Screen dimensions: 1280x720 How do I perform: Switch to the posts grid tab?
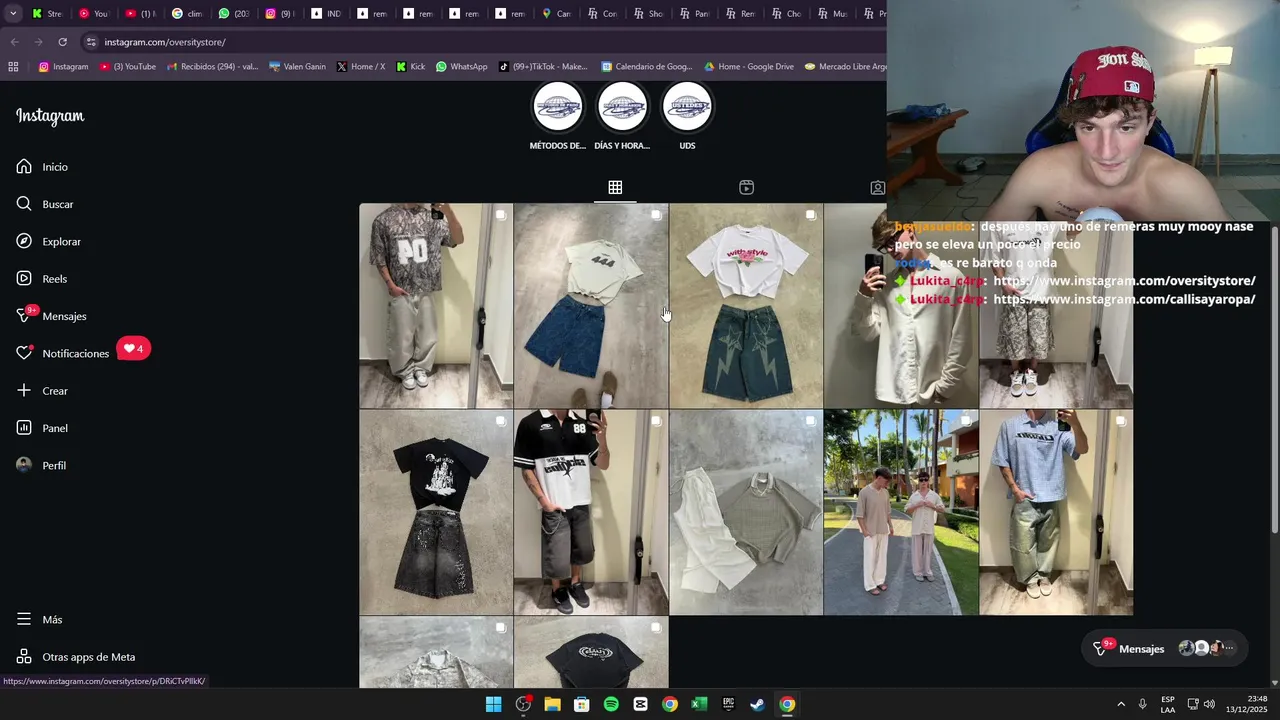[615, 187]
